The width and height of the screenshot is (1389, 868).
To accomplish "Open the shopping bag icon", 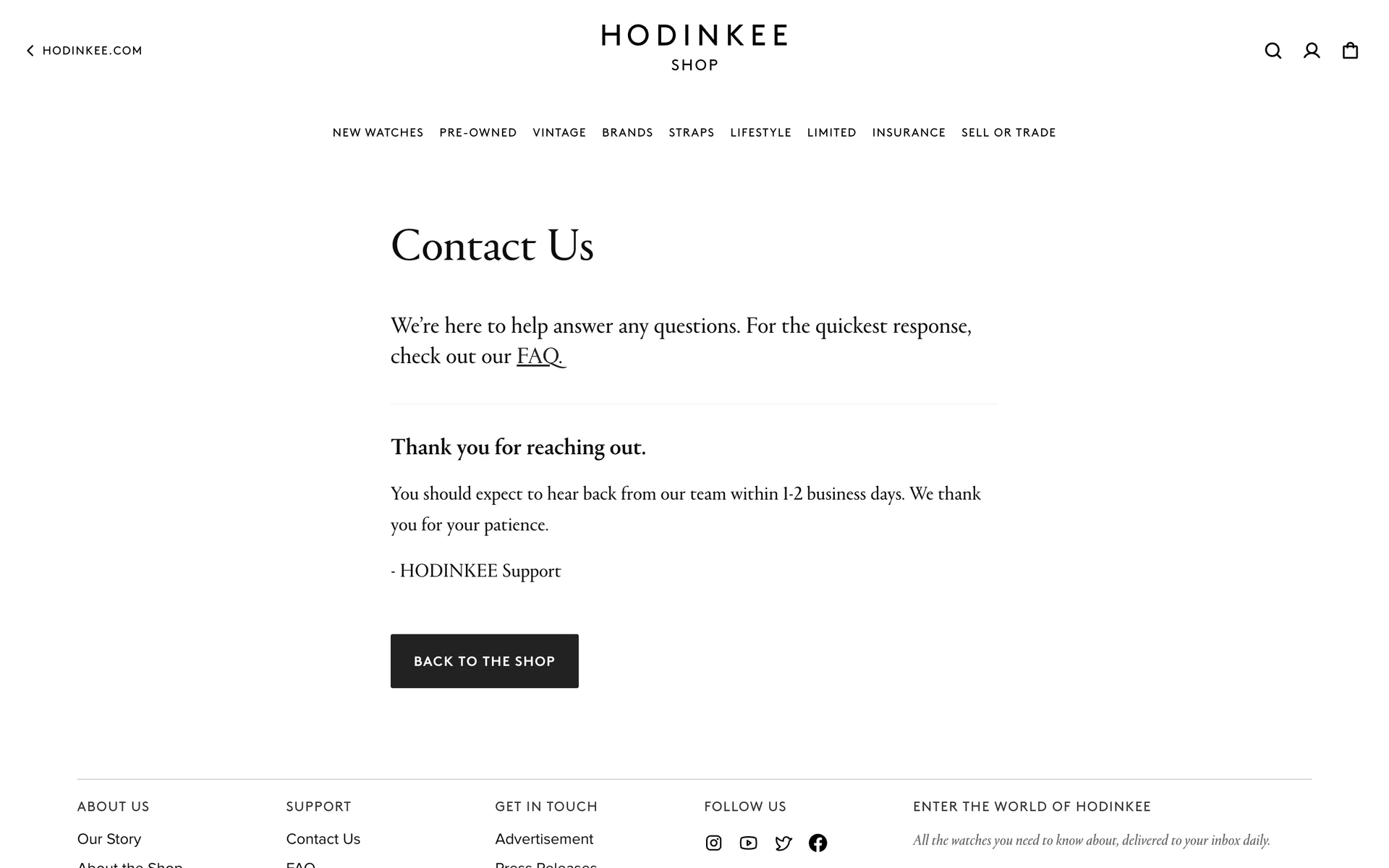I will pos(1350,51).
